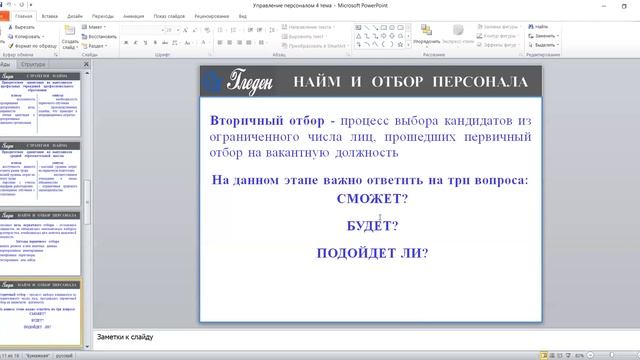
Task: Click the font name combo box
Action: coord(142,30)
